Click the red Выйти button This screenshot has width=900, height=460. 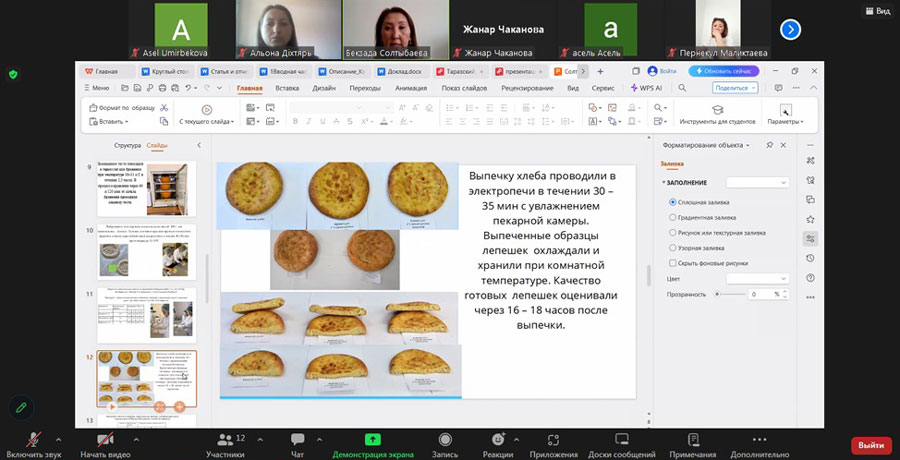(x=870, y=445)
